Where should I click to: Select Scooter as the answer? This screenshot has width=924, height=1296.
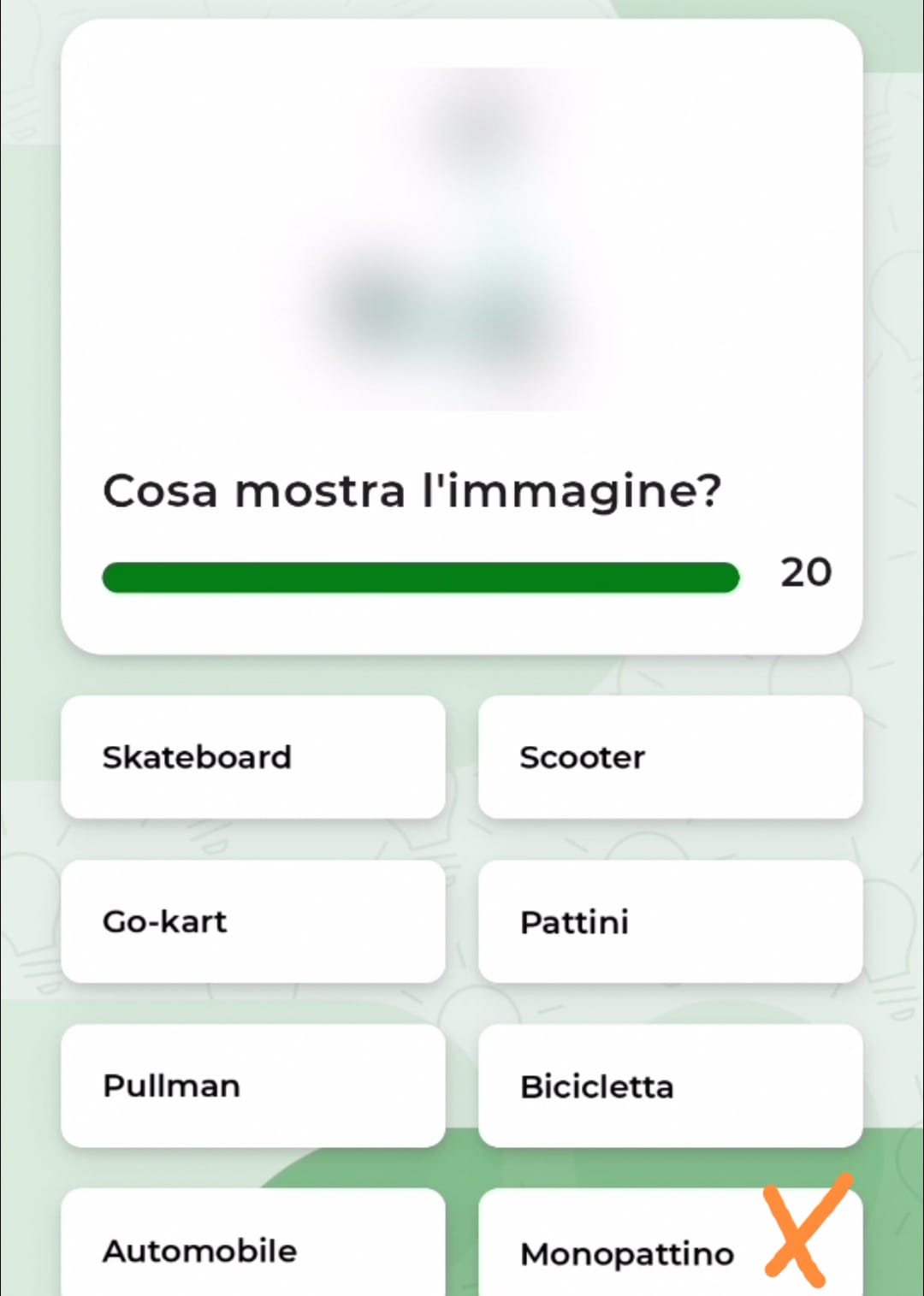point(670,757)
